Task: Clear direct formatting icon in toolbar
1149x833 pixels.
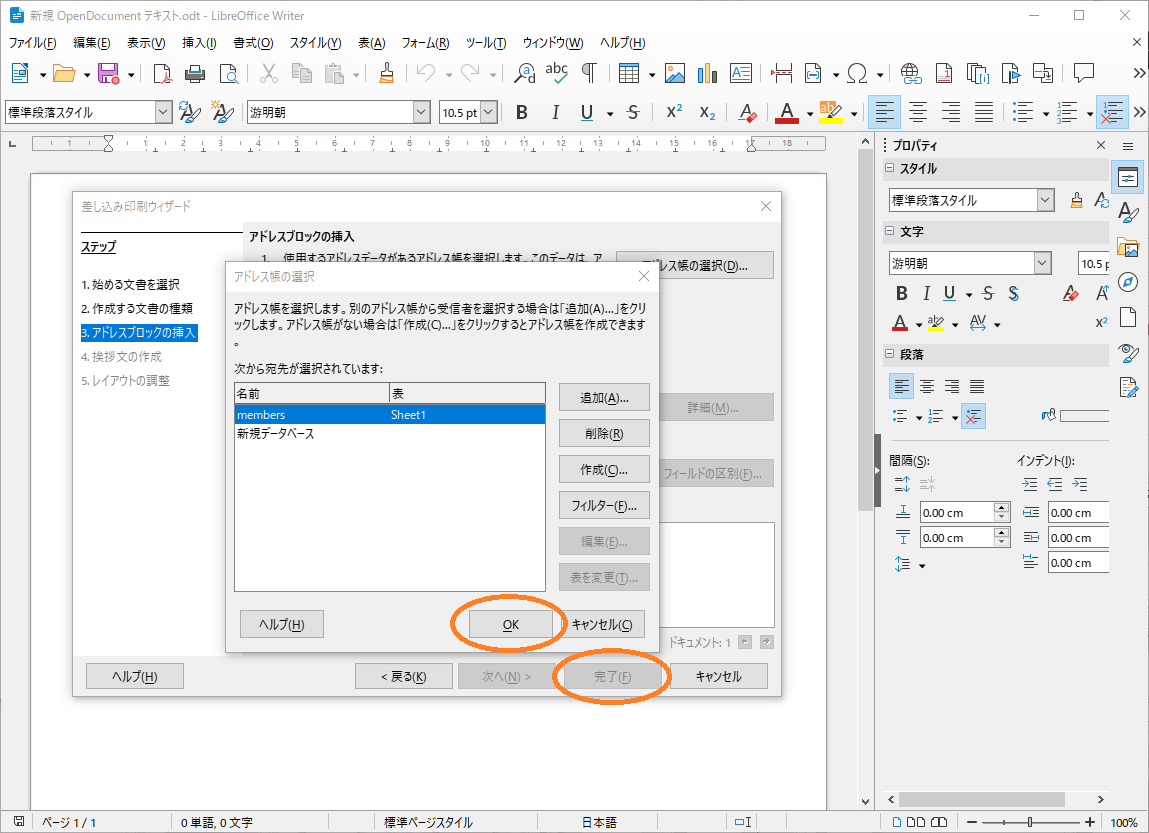Action: 747,112
